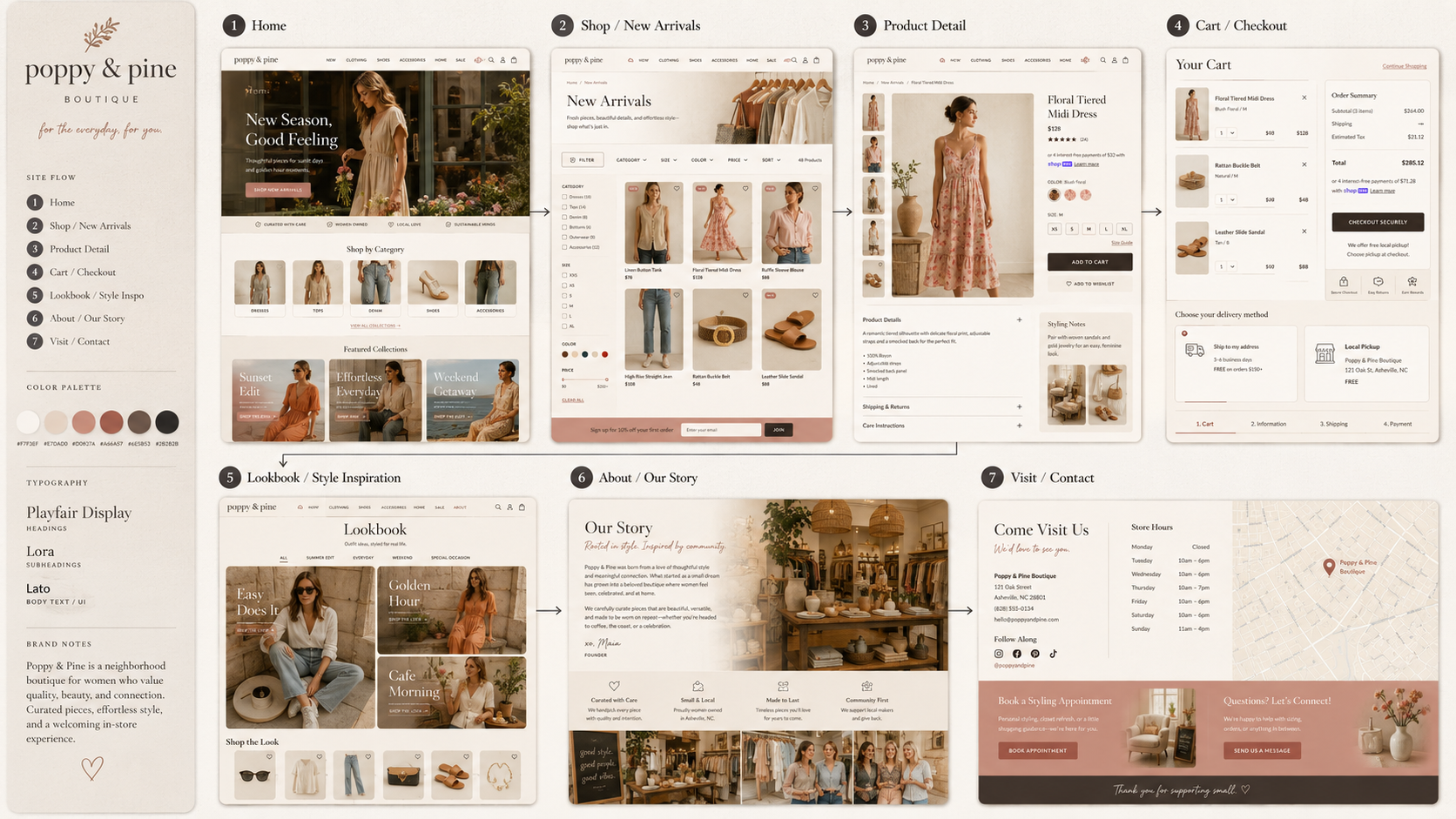This screenshot has width=1456, height=819.
Task: Open the Color dropdown on New Arrivals
Action: (702, 160)
